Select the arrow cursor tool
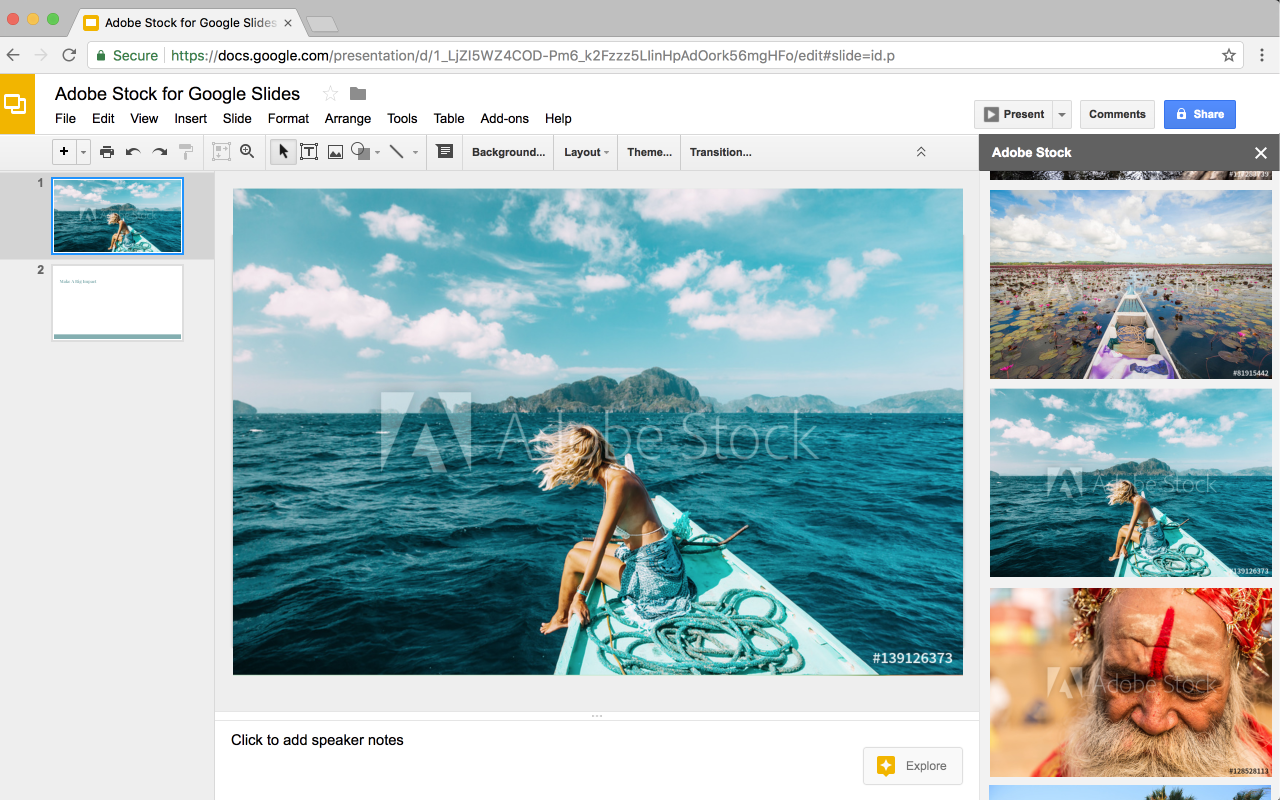 click(x=283, y=152)
